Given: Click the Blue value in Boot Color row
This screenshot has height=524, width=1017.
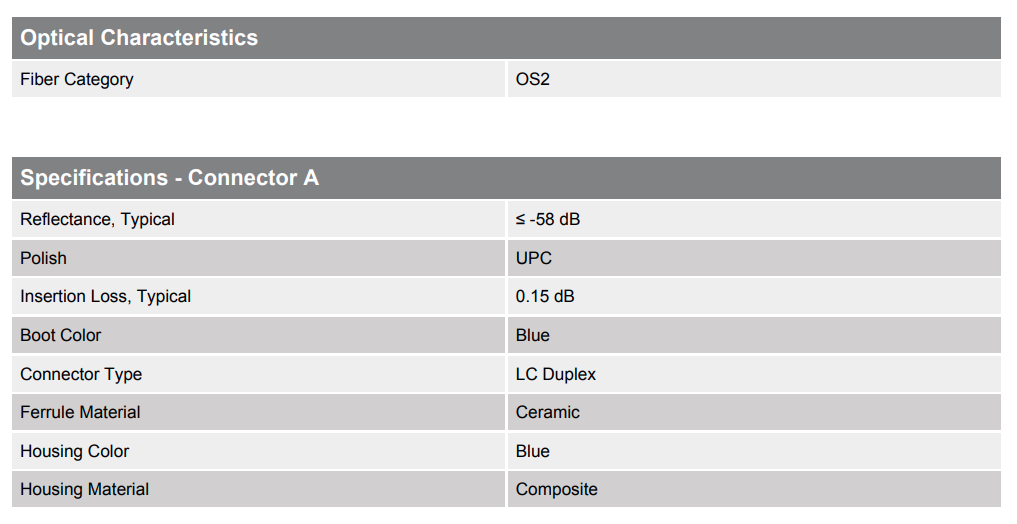Looking at the screenshot, I should pos(533,335).
